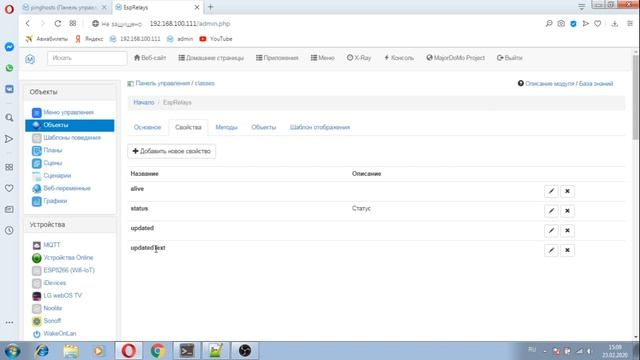Open Opera sidebar search icon
This screenshot has height=360, width=640.
pos(9,118)
